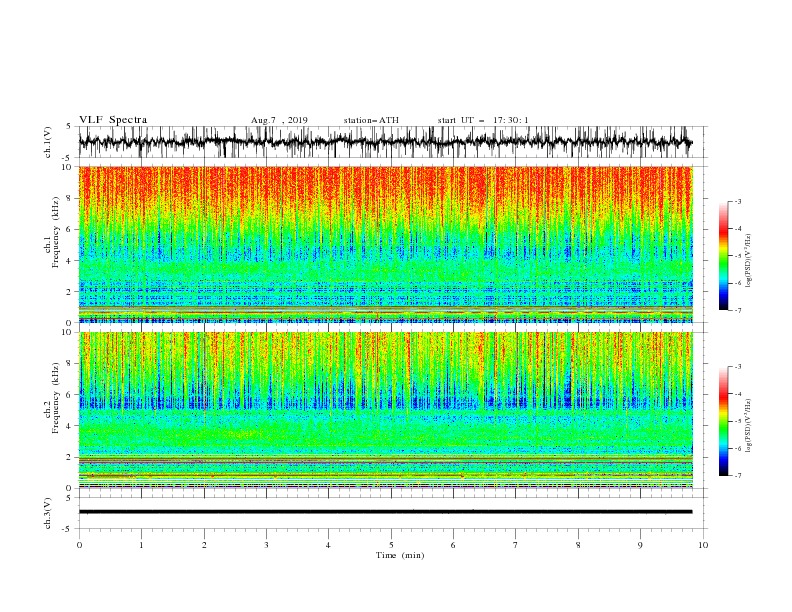792x612 pixels.
Task: Click the "8" kHz tick on ch.1 frequency axis
Action: click(x=70, y=198)
